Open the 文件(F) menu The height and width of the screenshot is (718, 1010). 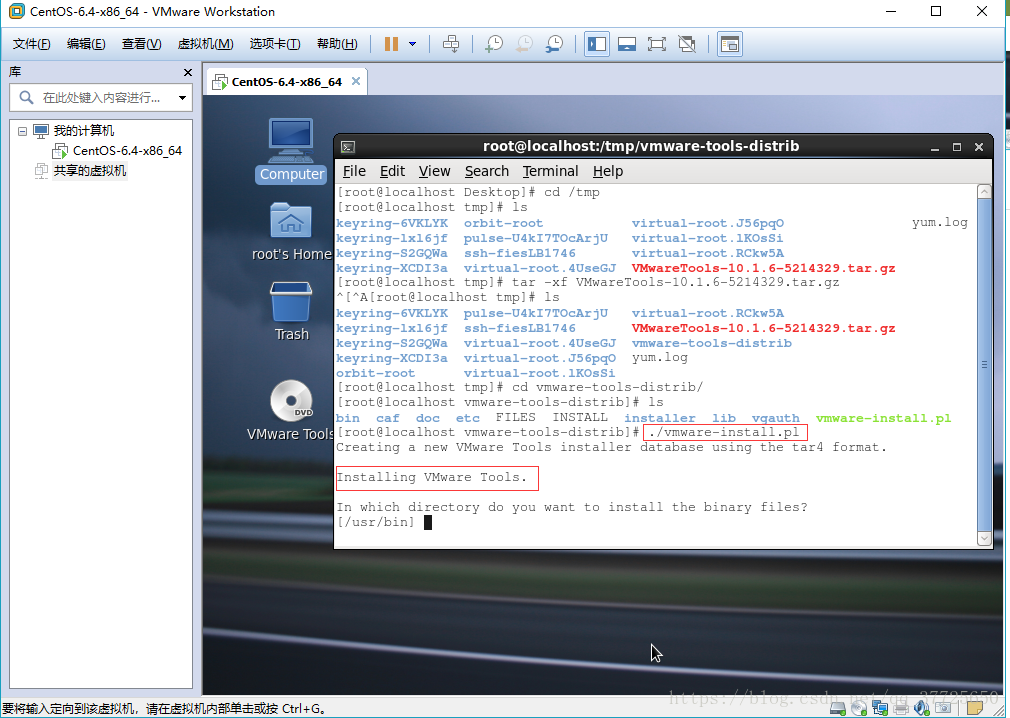click(x=32, y=44)
